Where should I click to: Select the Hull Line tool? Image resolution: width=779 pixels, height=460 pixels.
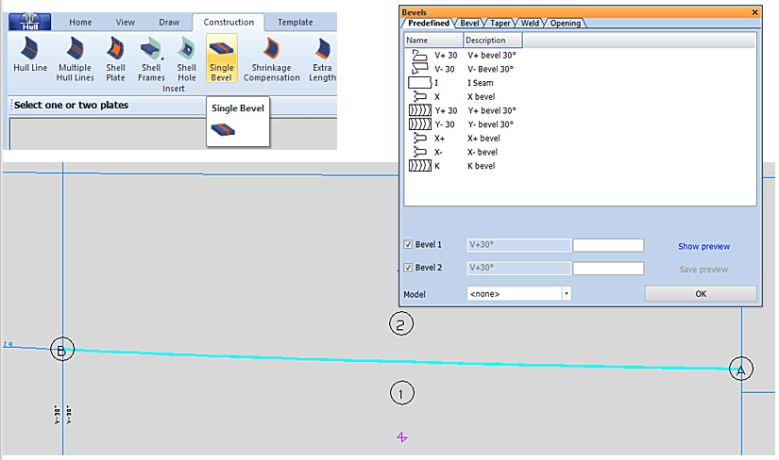click(x=31, y=58)
